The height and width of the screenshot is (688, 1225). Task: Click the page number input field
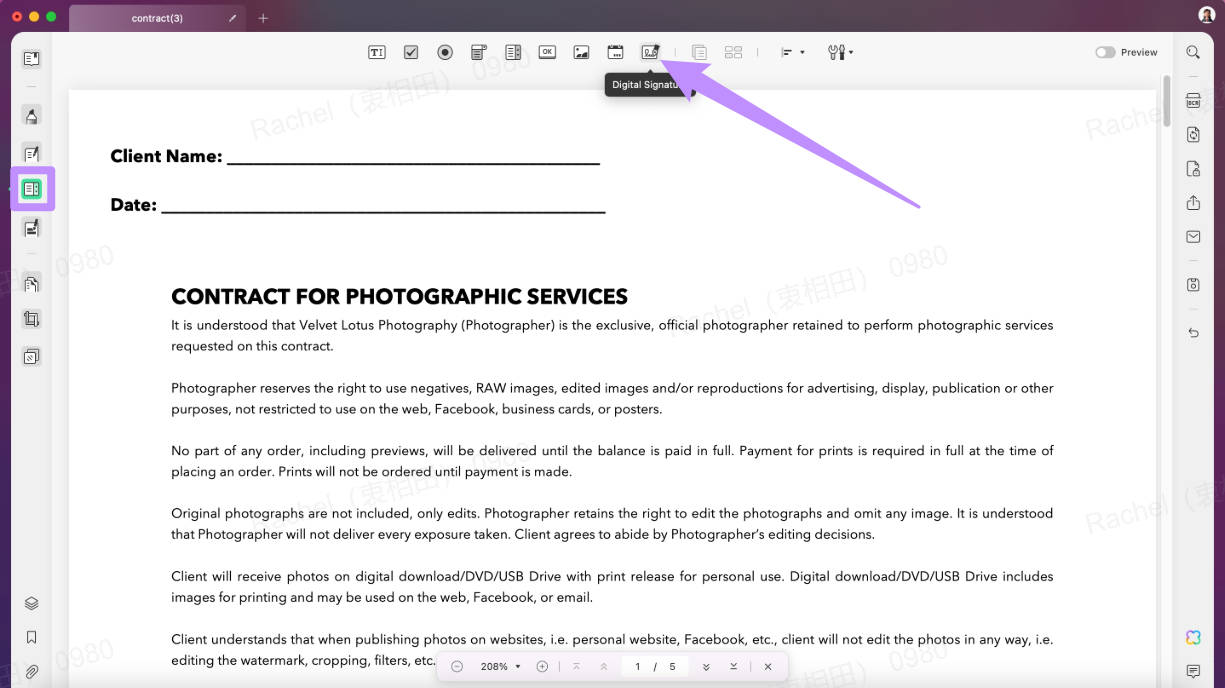tap(637, 666)
